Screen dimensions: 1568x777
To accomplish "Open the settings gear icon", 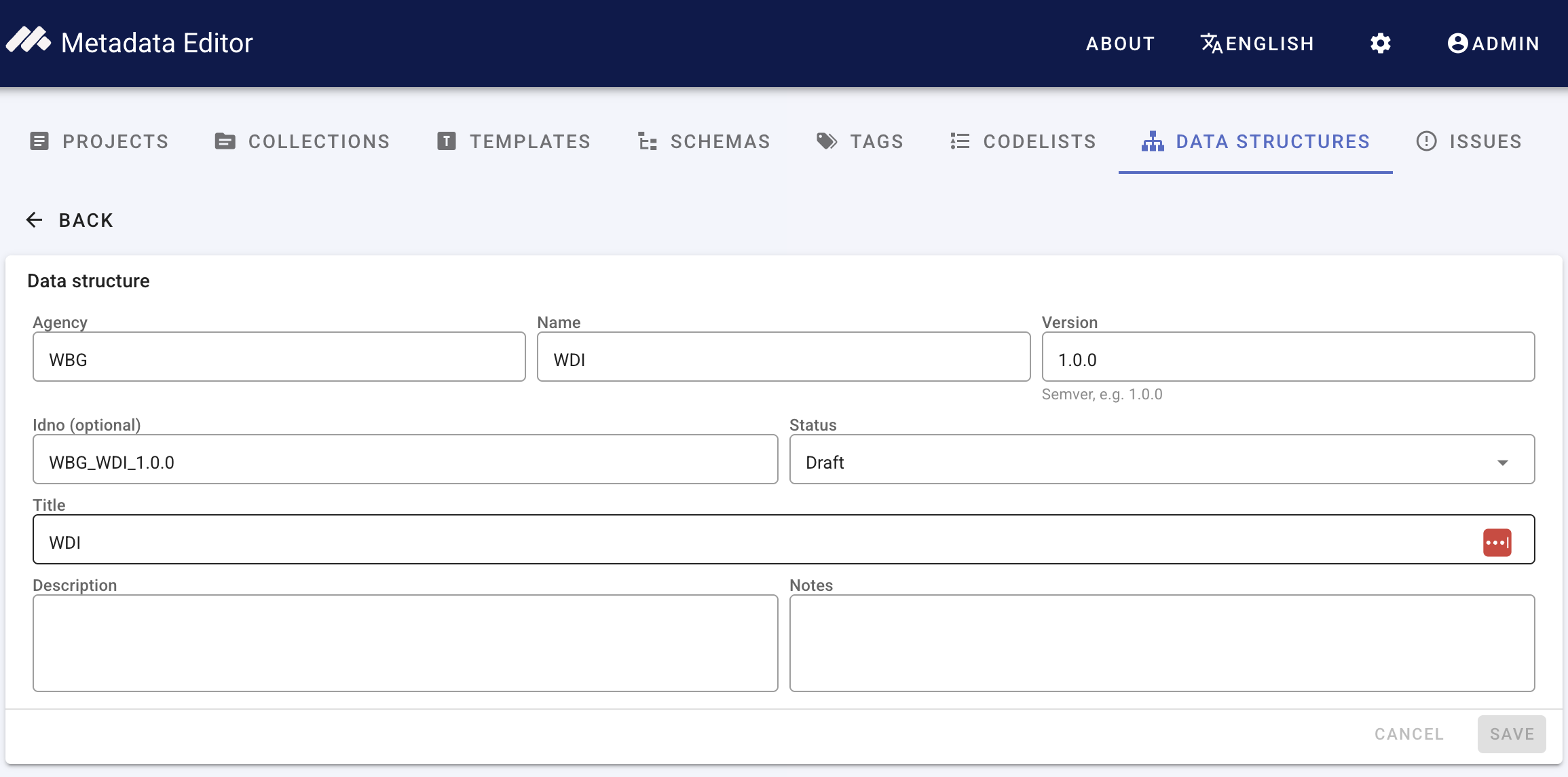I will (1381, 43).
